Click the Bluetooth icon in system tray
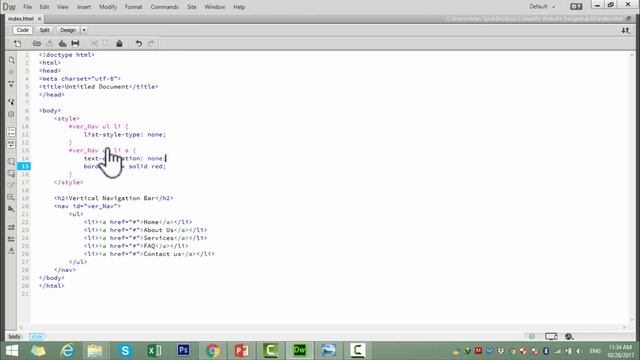This screenshot has width=640, height=360. coord(546,351)
